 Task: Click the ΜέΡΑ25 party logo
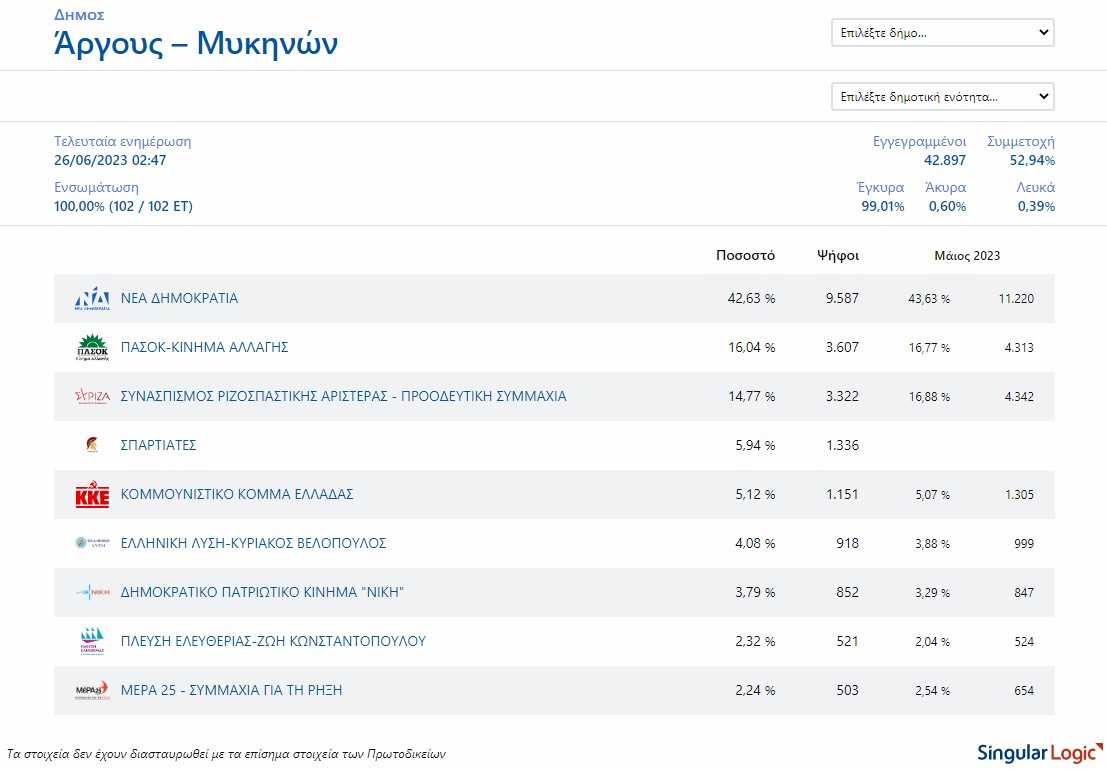[92, 691]
